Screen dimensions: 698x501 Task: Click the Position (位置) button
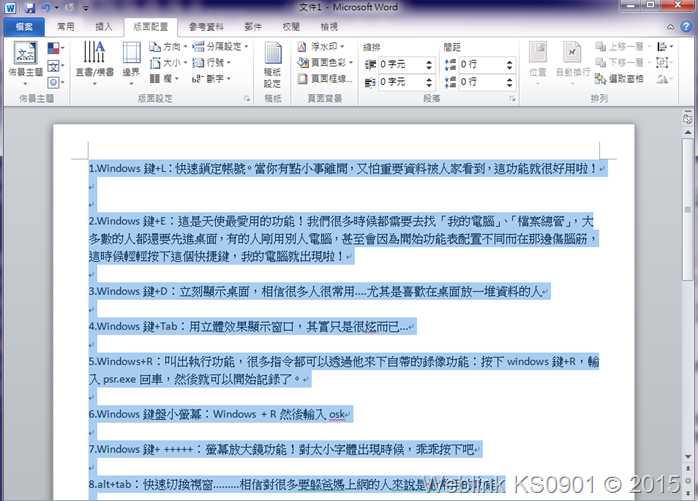click(x=538, y=63)
